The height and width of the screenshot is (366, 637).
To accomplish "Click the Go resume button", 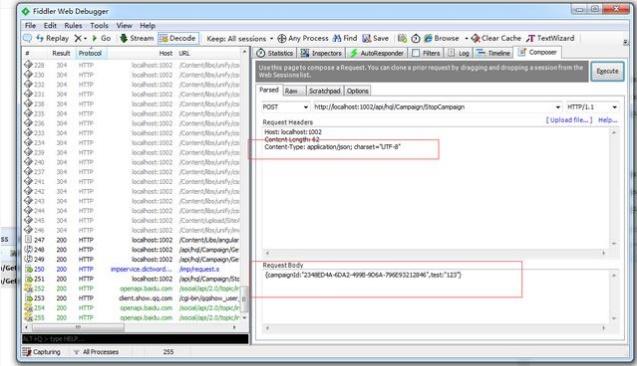I will click(x=102, y=38).
